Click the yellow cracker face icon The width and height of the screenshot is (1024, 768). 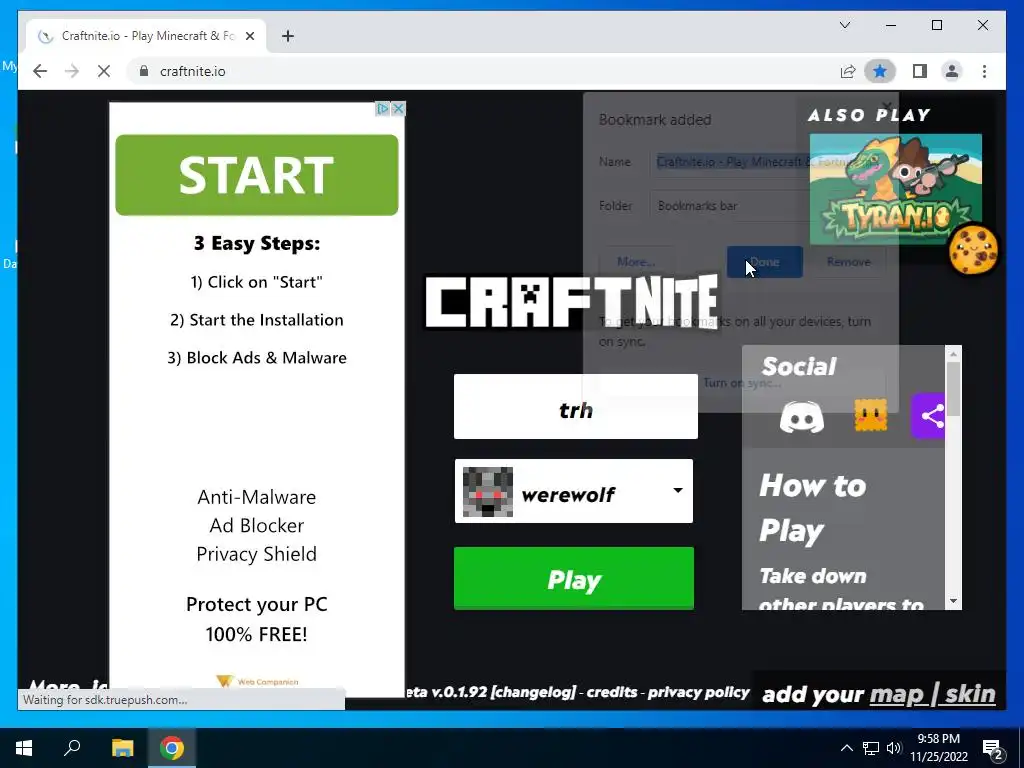click(871, 415)
